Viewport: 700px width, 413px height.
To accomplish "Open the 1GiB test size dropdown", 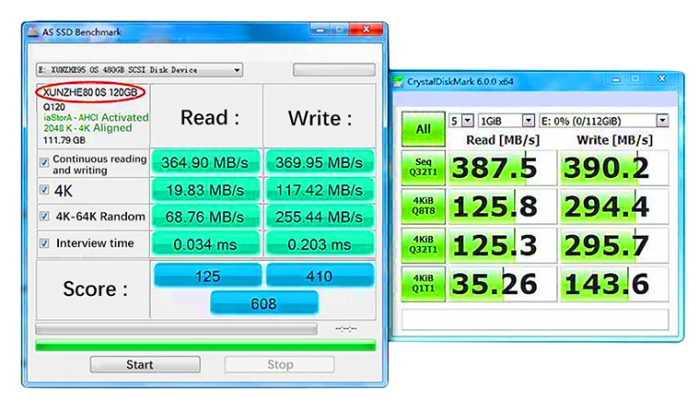I will 527,121.
